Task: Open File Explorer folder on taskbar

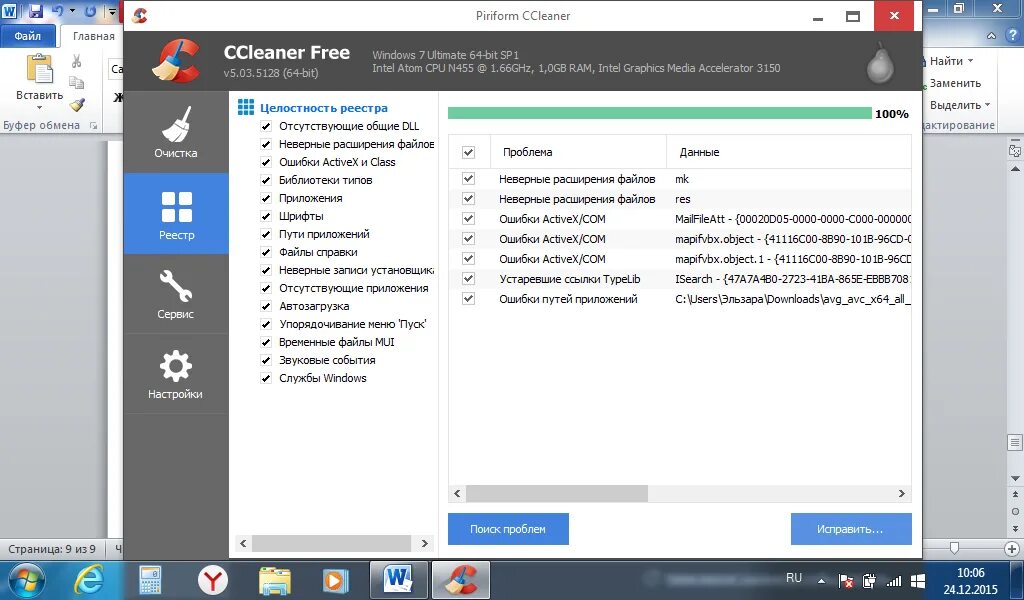Action: [275, 580]
